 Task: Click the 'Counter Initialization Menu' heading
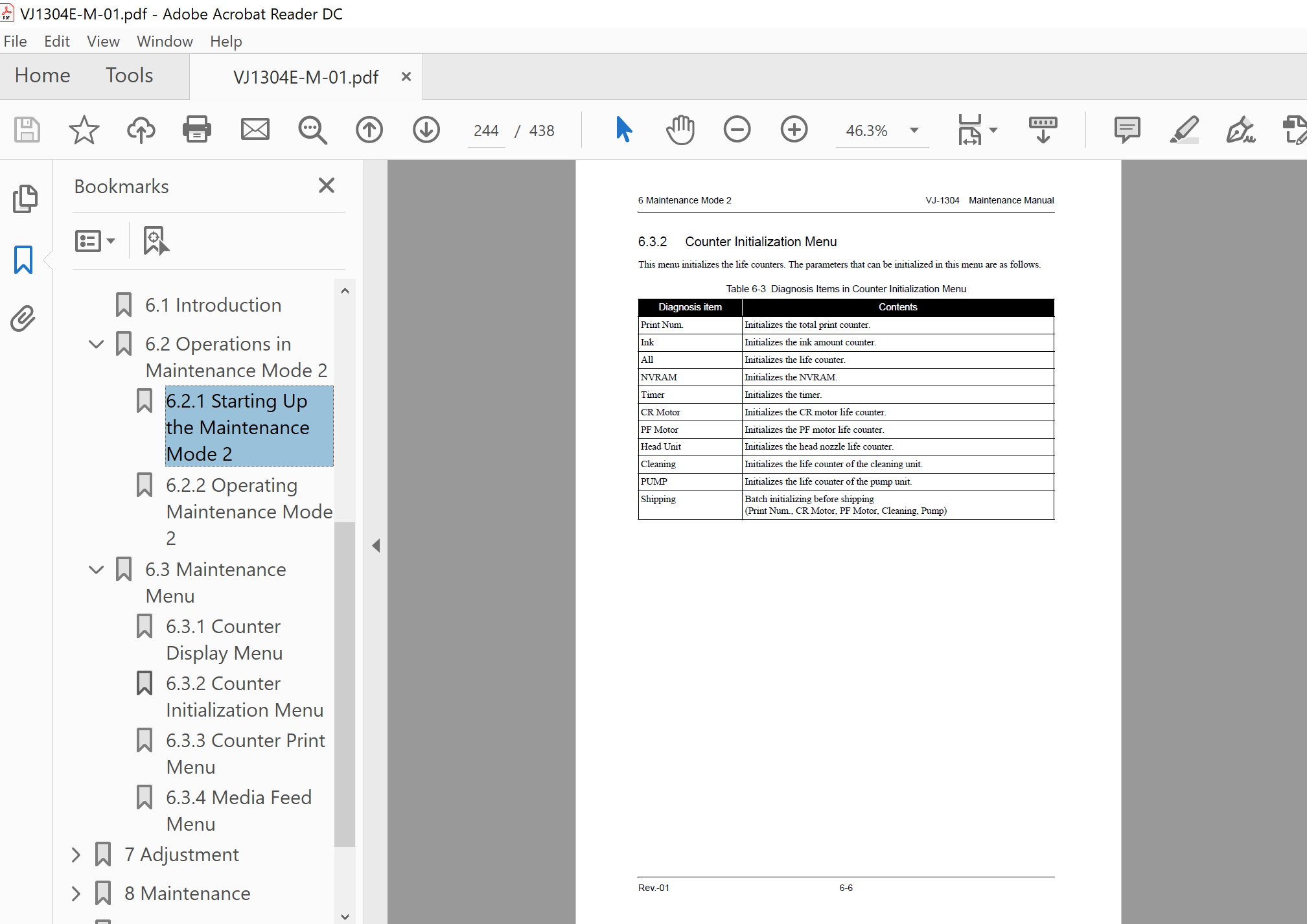coord(761,242)
